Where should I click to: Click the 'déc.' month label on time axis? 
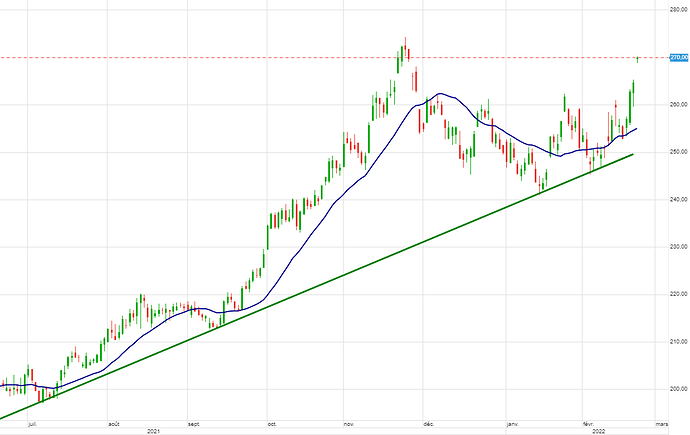427,423
